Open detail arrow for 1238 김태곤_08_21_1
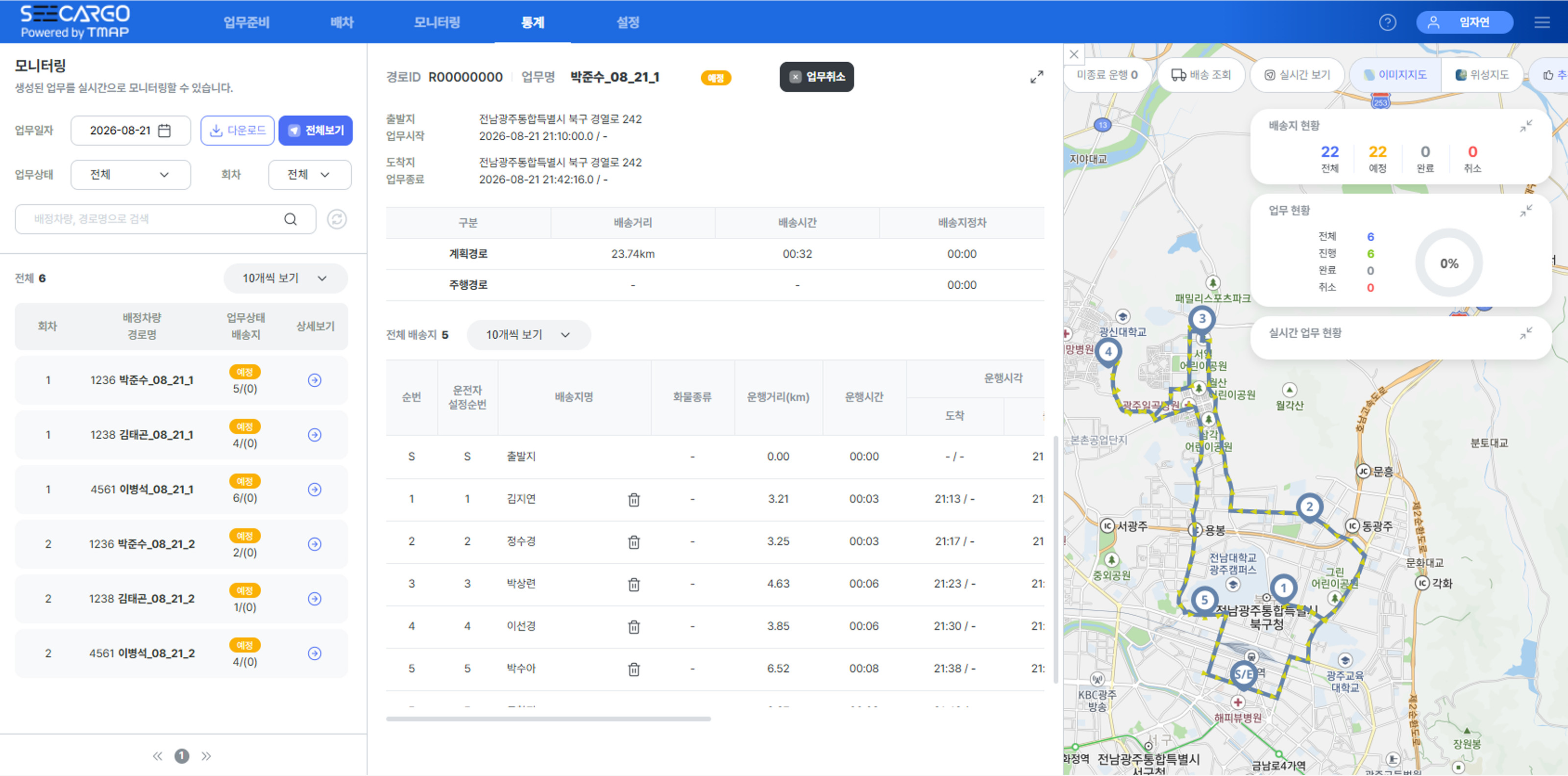The width and height of the screenshot is (1568, 776). [315, 435]
